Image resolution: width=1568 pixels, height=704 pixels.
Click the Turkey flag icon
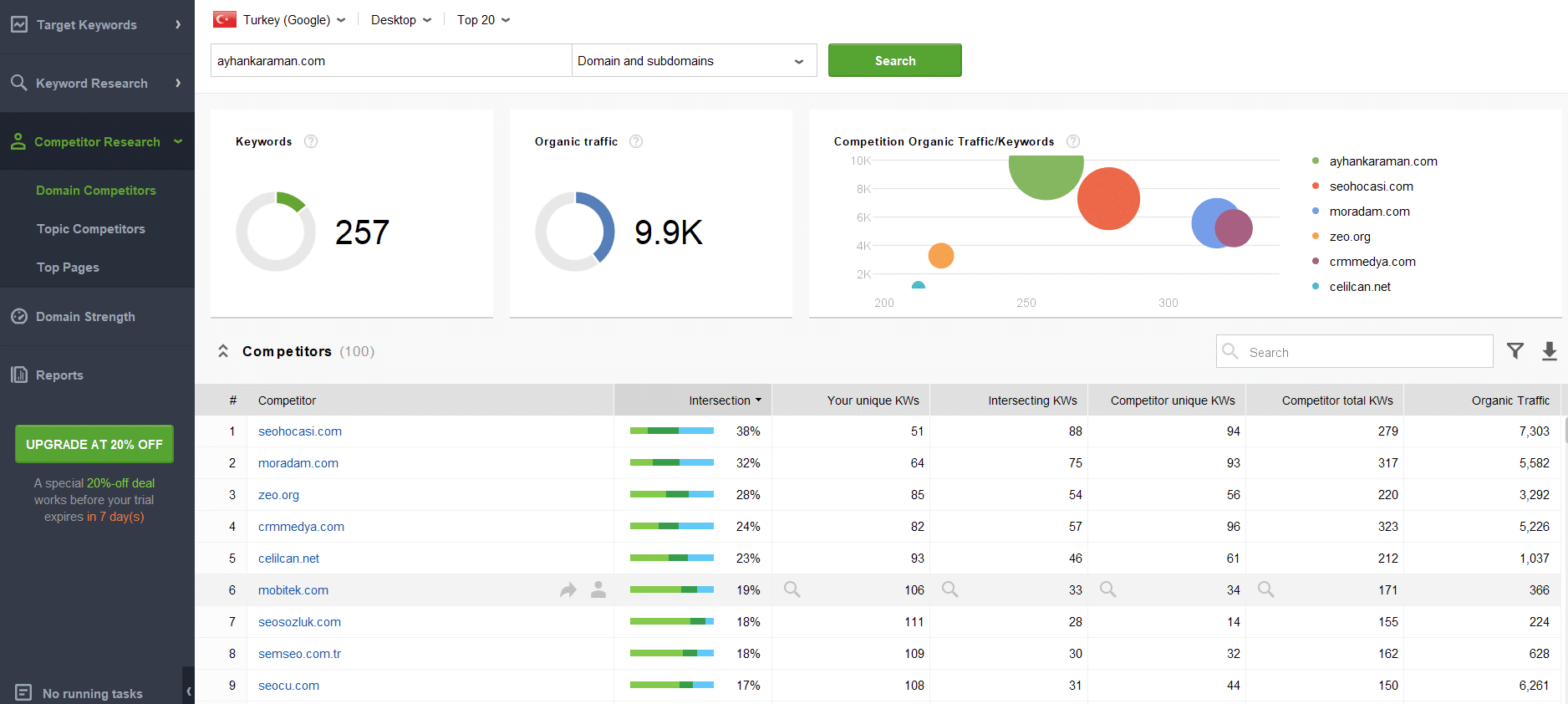tap(224, 19)
